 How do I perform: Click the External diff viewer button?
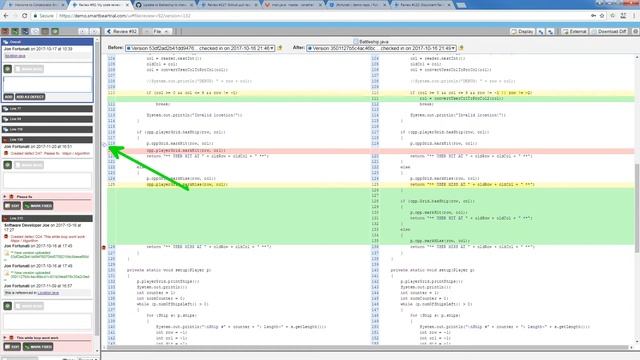(574, 31)
